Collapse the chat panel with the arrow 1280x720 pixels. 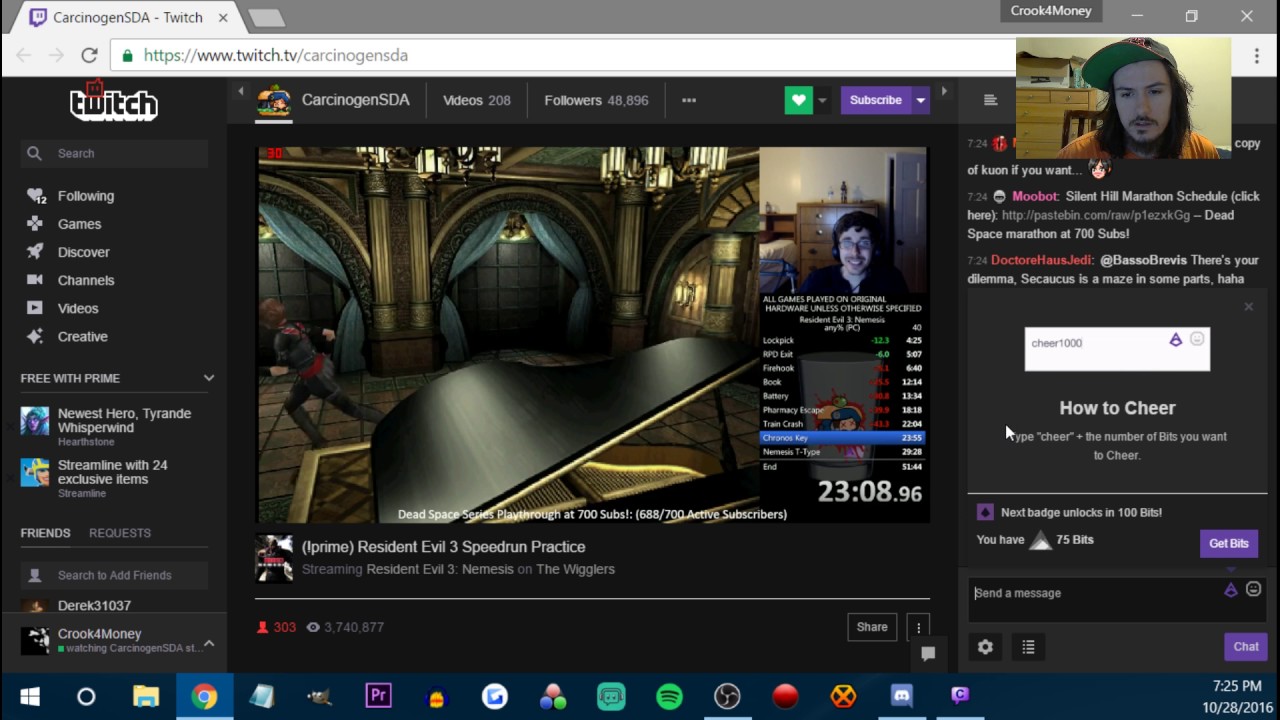(943, 91)
